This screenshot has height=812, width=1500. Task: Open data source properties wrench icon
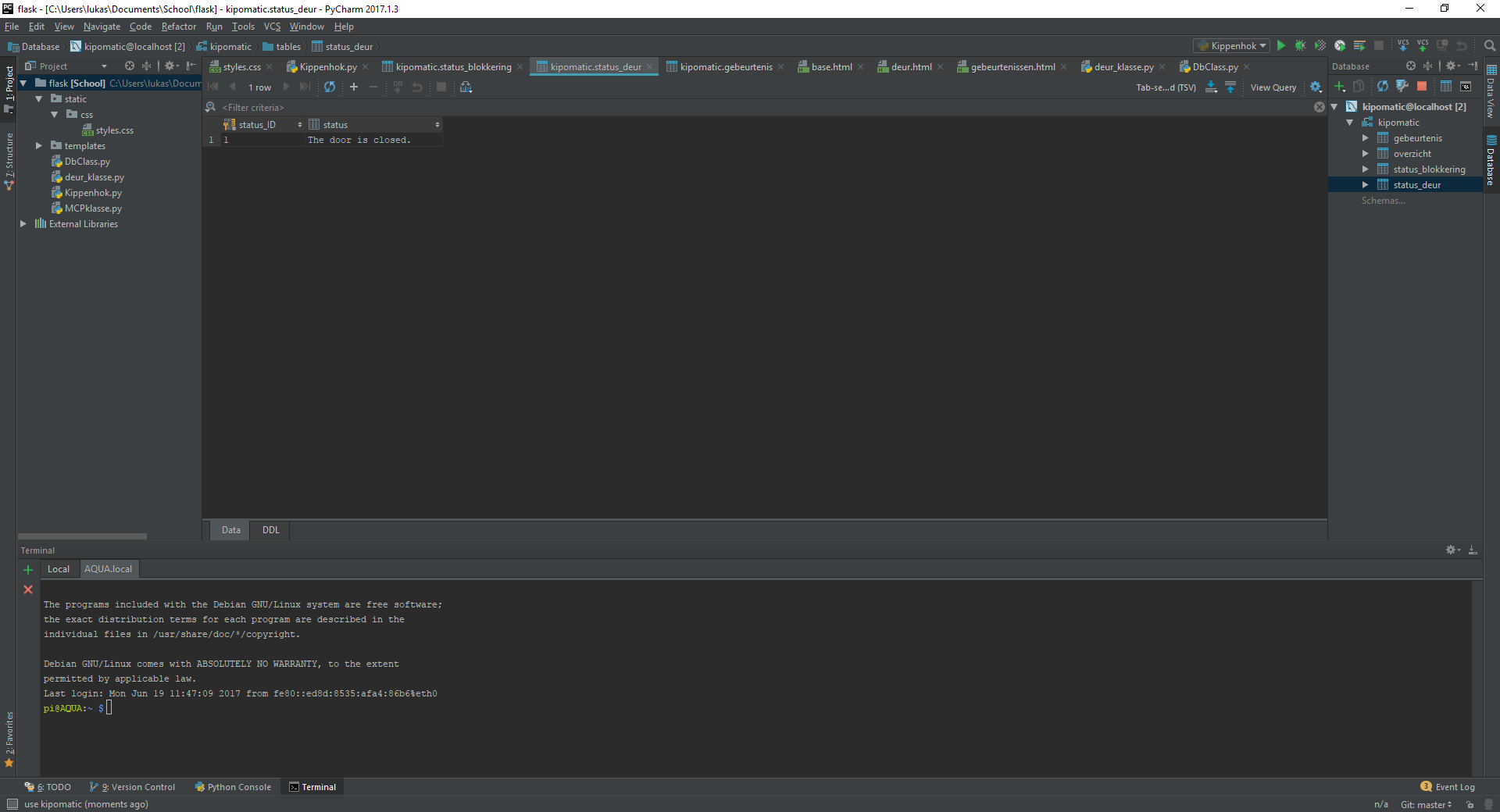[1402, 86]
